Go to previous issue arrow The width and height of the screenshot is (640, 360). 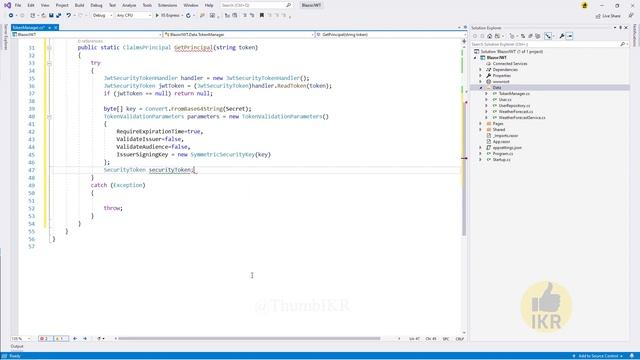(75, 339)
